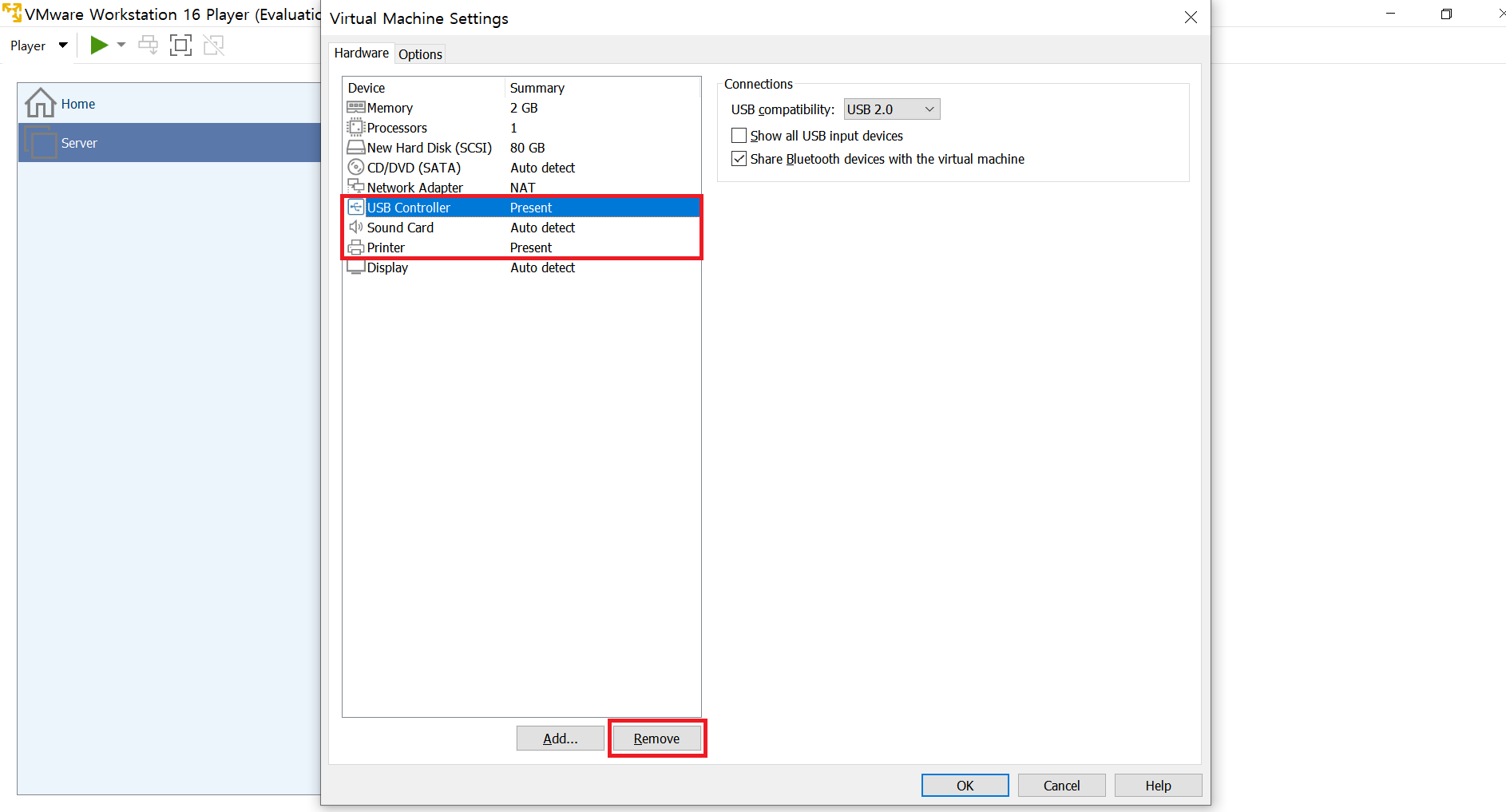Click the Cancel button

[1062, 786]
